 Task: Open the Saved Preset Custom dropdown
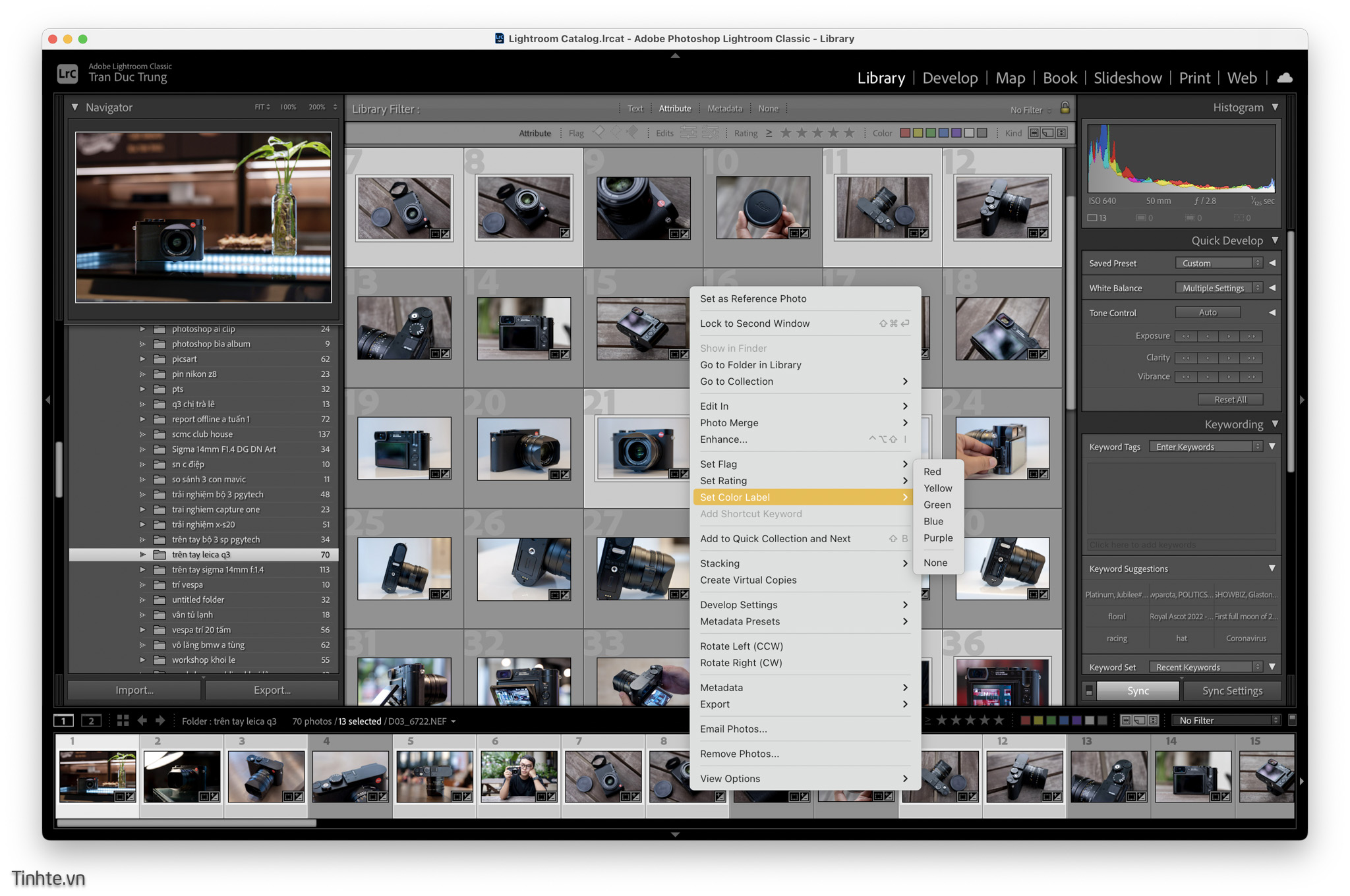click(1218, 263)
